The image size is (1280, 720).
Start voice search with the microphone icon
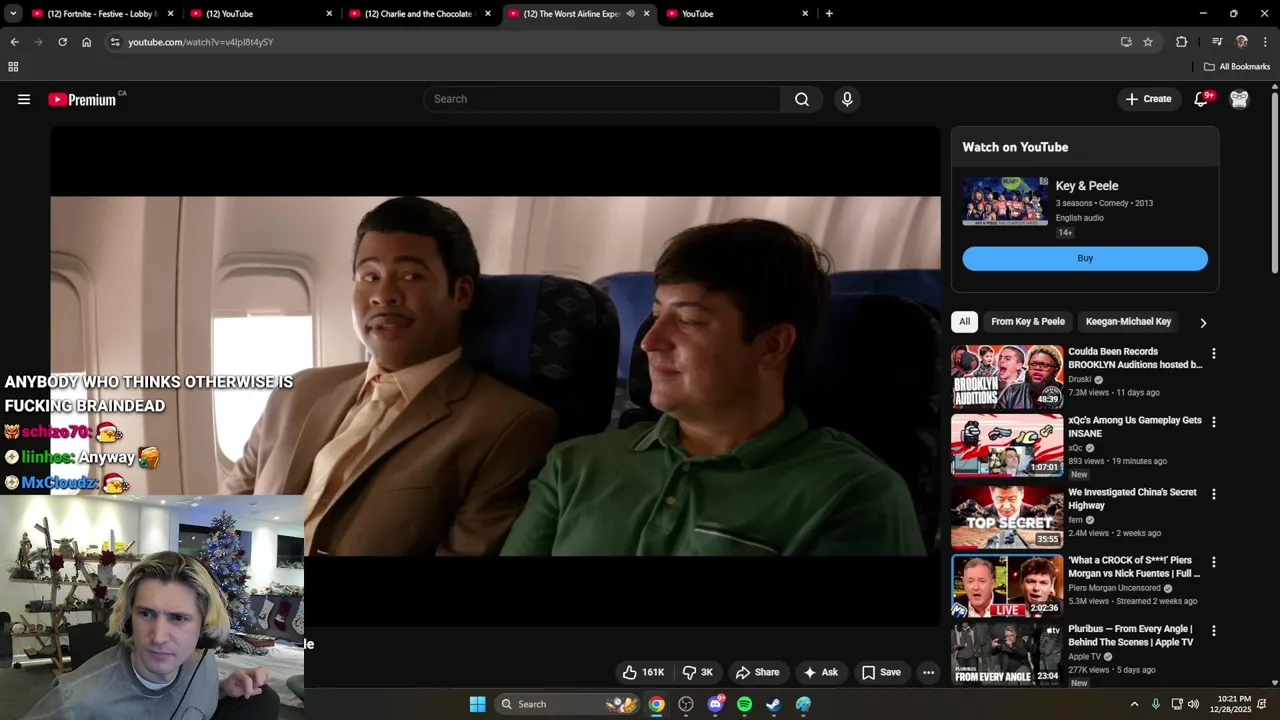[x=847, y=99]
